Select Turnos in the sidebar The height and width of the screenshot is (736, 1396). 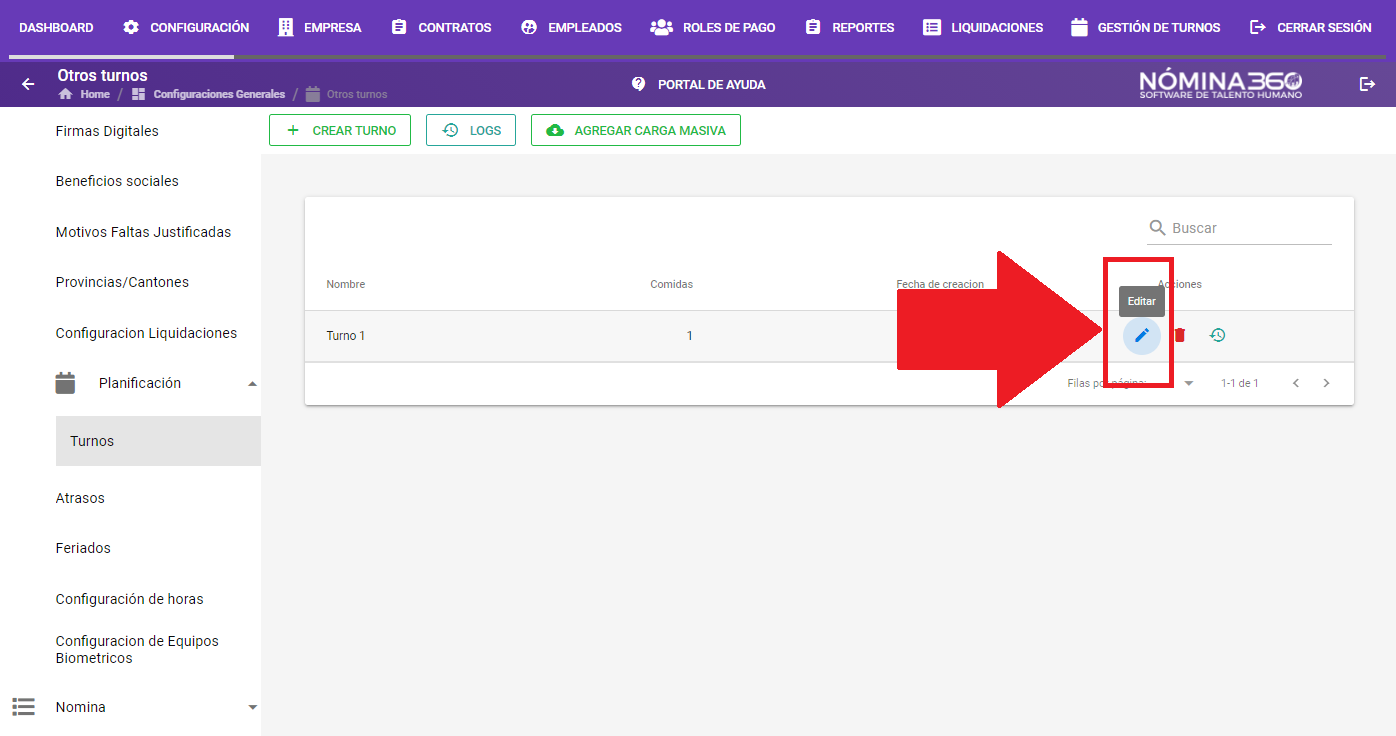point(158,441)
